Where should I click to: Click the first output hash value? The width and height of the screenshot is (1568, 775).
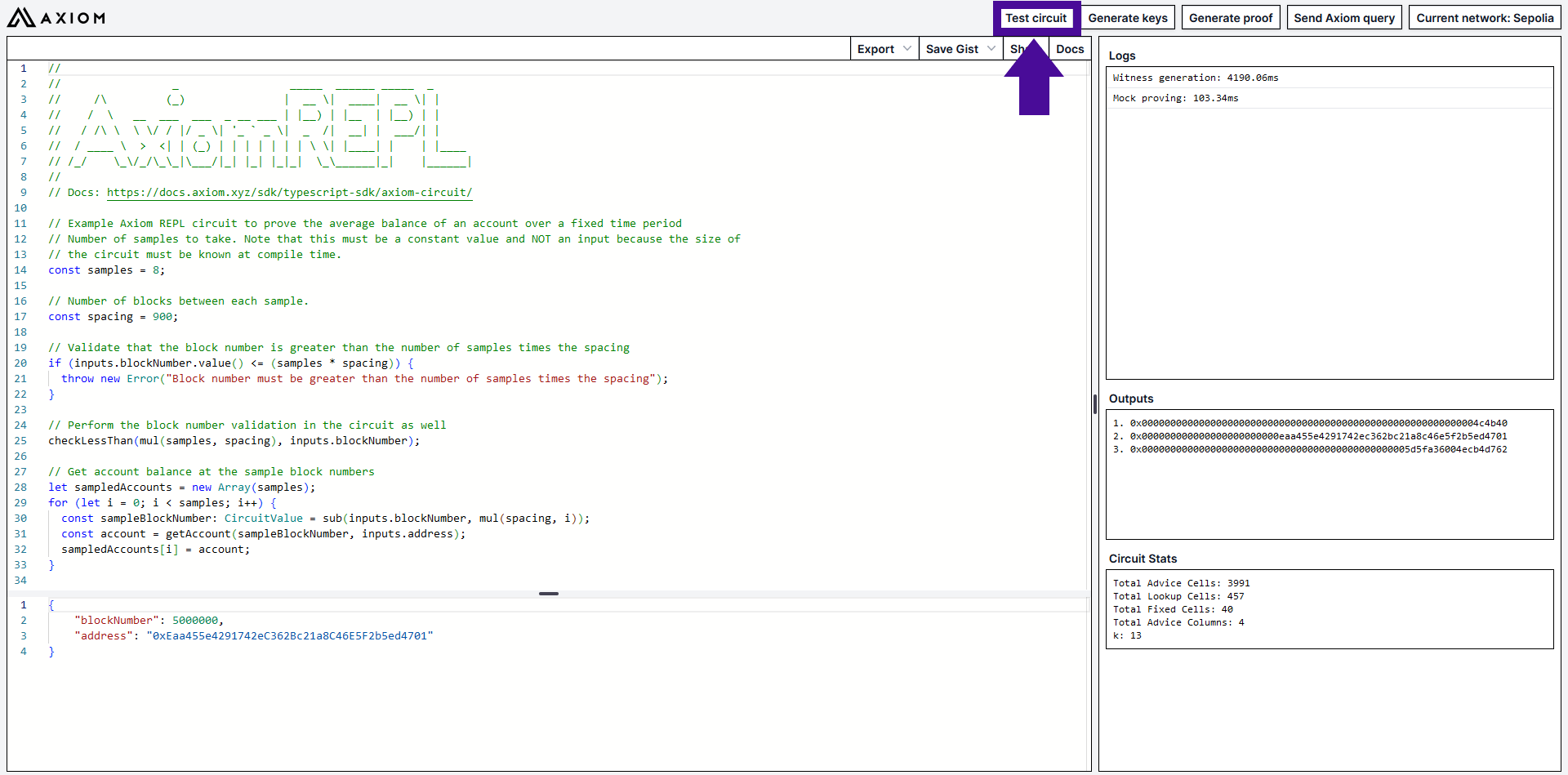tap(1317, 423)
